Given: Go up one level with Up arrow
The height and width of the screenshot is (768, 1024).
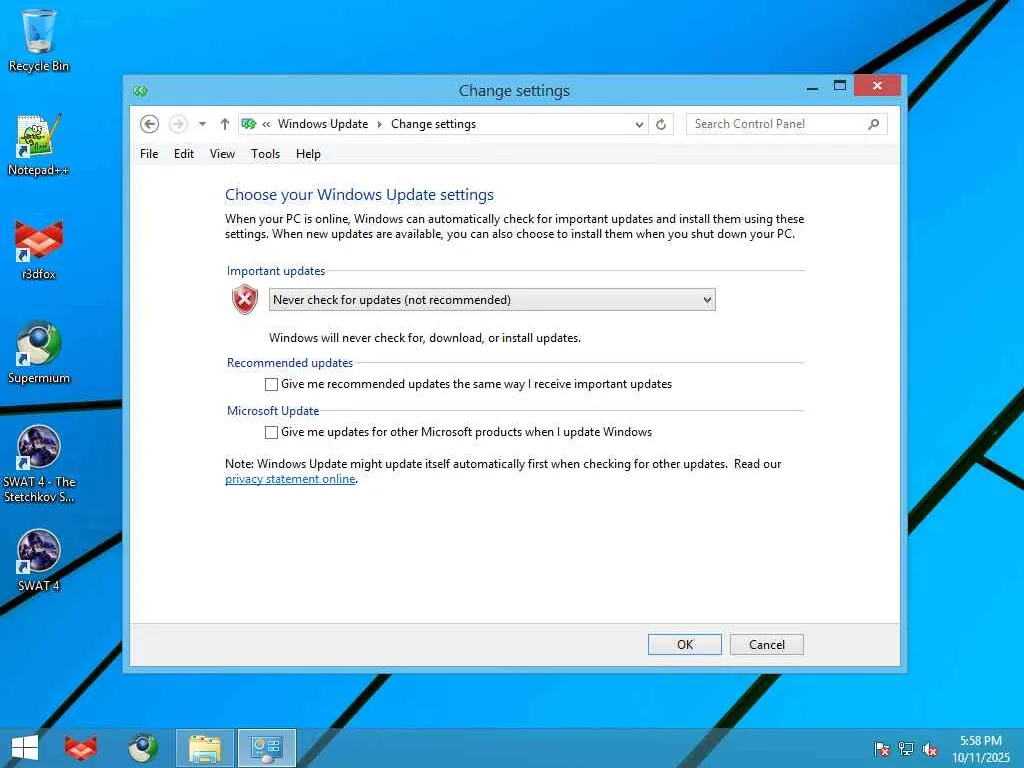Looking at the screenshot, I should pos(225,124).
